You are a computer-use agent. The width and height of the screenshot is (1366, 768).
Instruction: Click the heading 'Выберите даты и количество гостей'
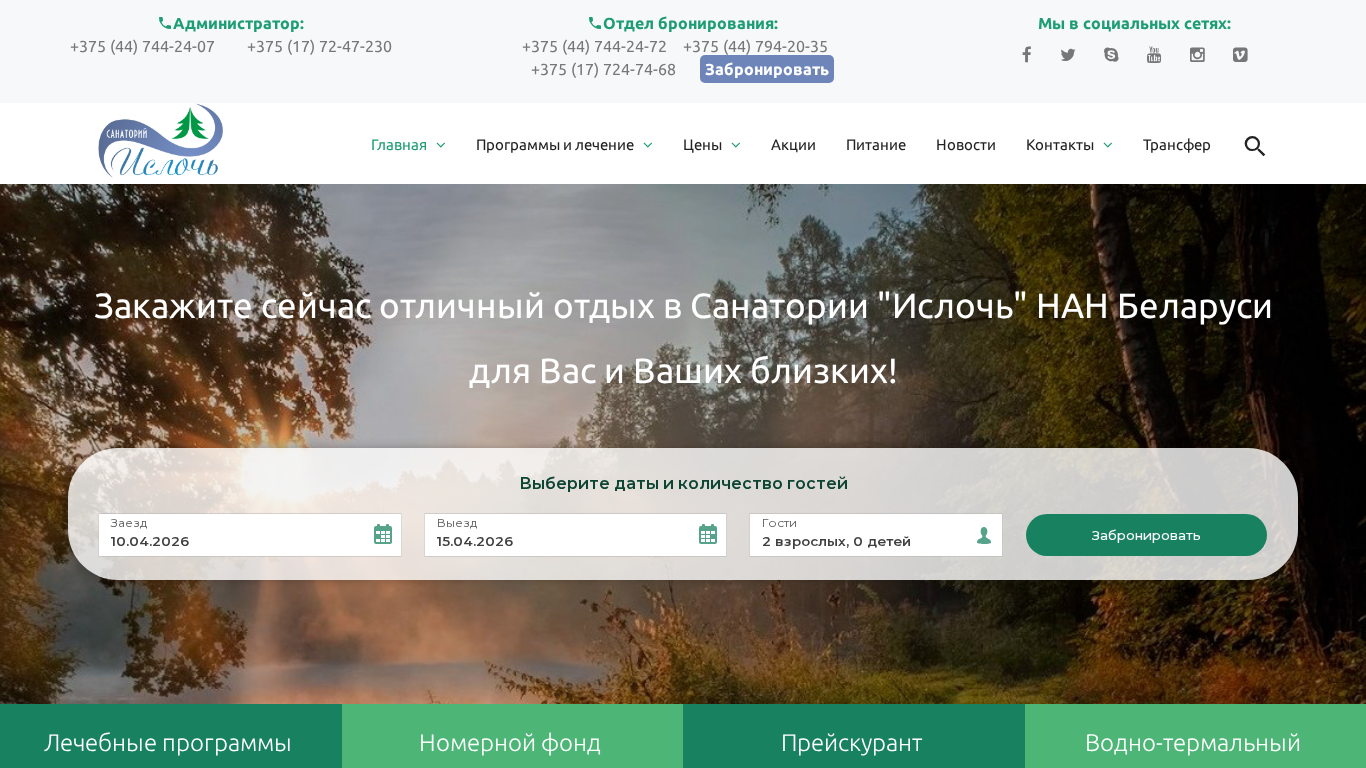683,484
